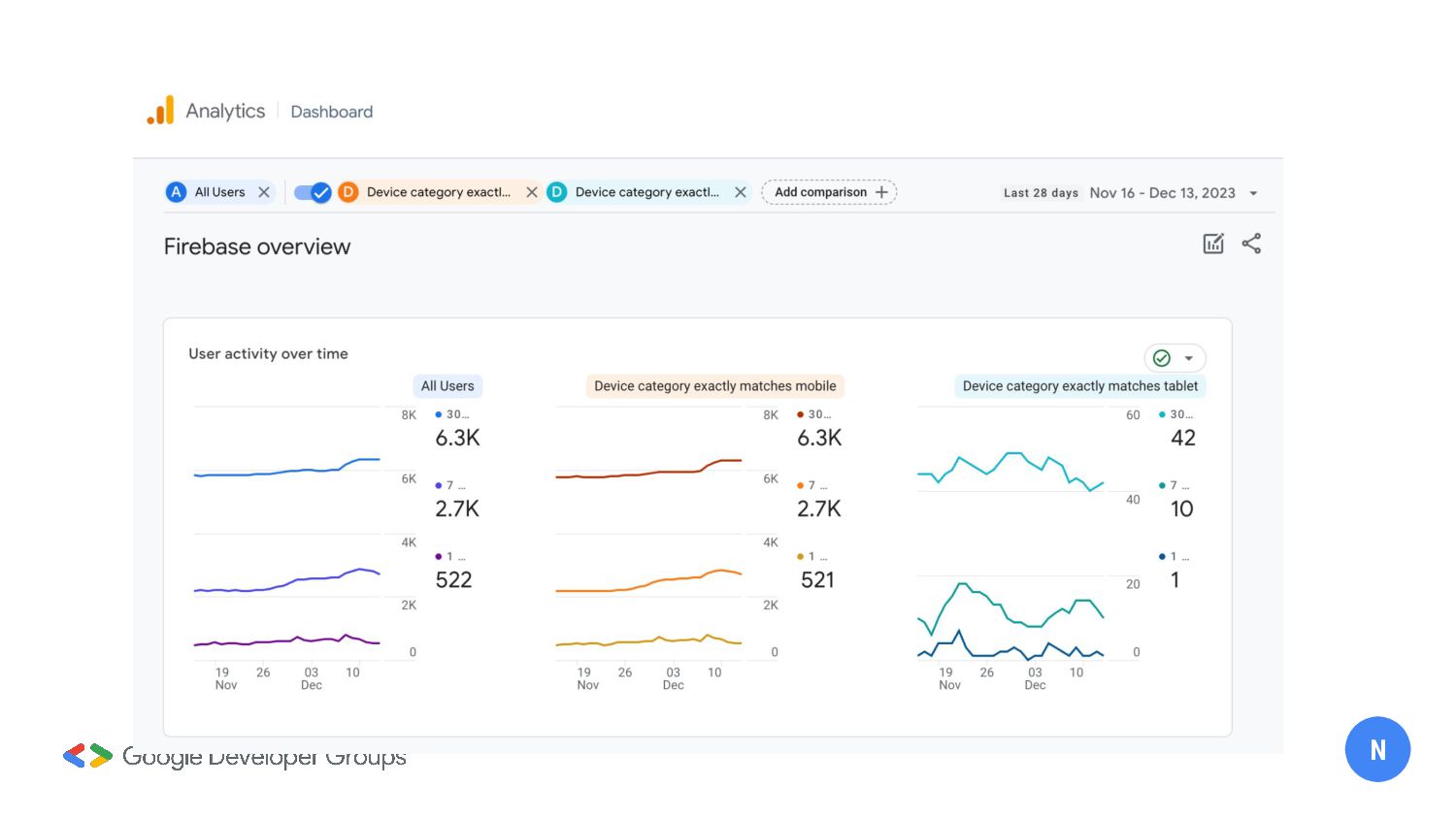The image size is (1456, 819).
Task: Click the blue A All Users badge
Action: click(176, 192)
